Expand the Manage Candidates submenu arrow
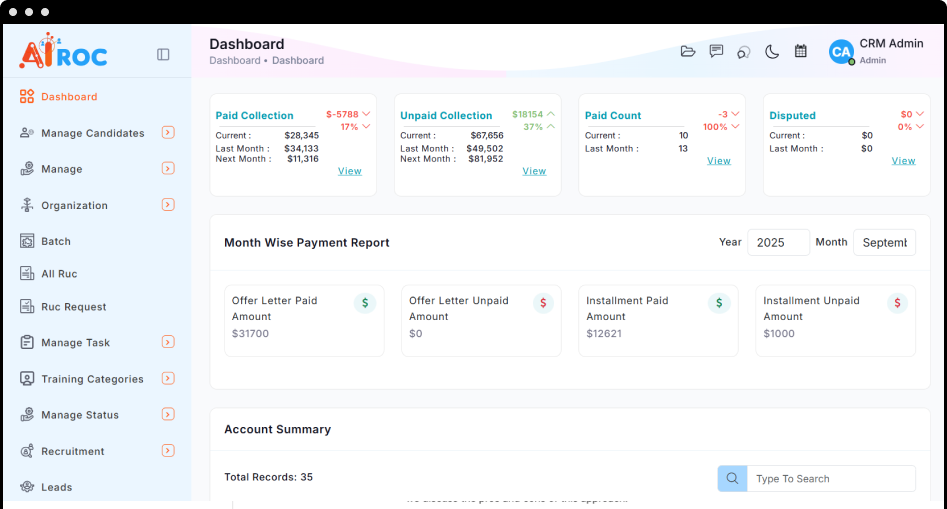Image resolution: width=947 pixels, height=509 pixels. tap(168, 132)
